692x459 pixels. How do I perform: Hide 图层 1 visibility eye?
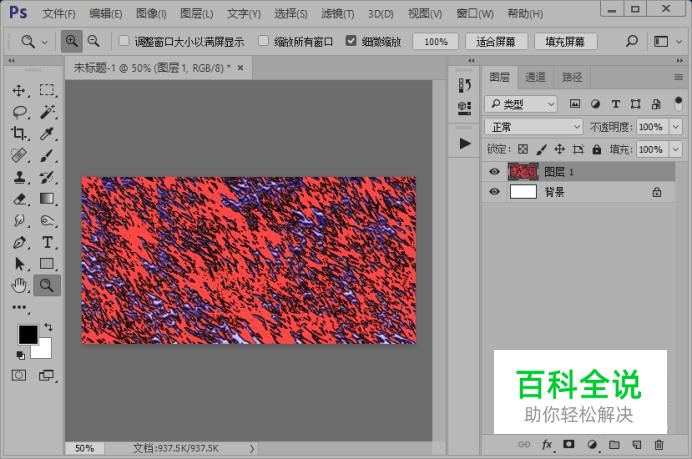[495, 171]
